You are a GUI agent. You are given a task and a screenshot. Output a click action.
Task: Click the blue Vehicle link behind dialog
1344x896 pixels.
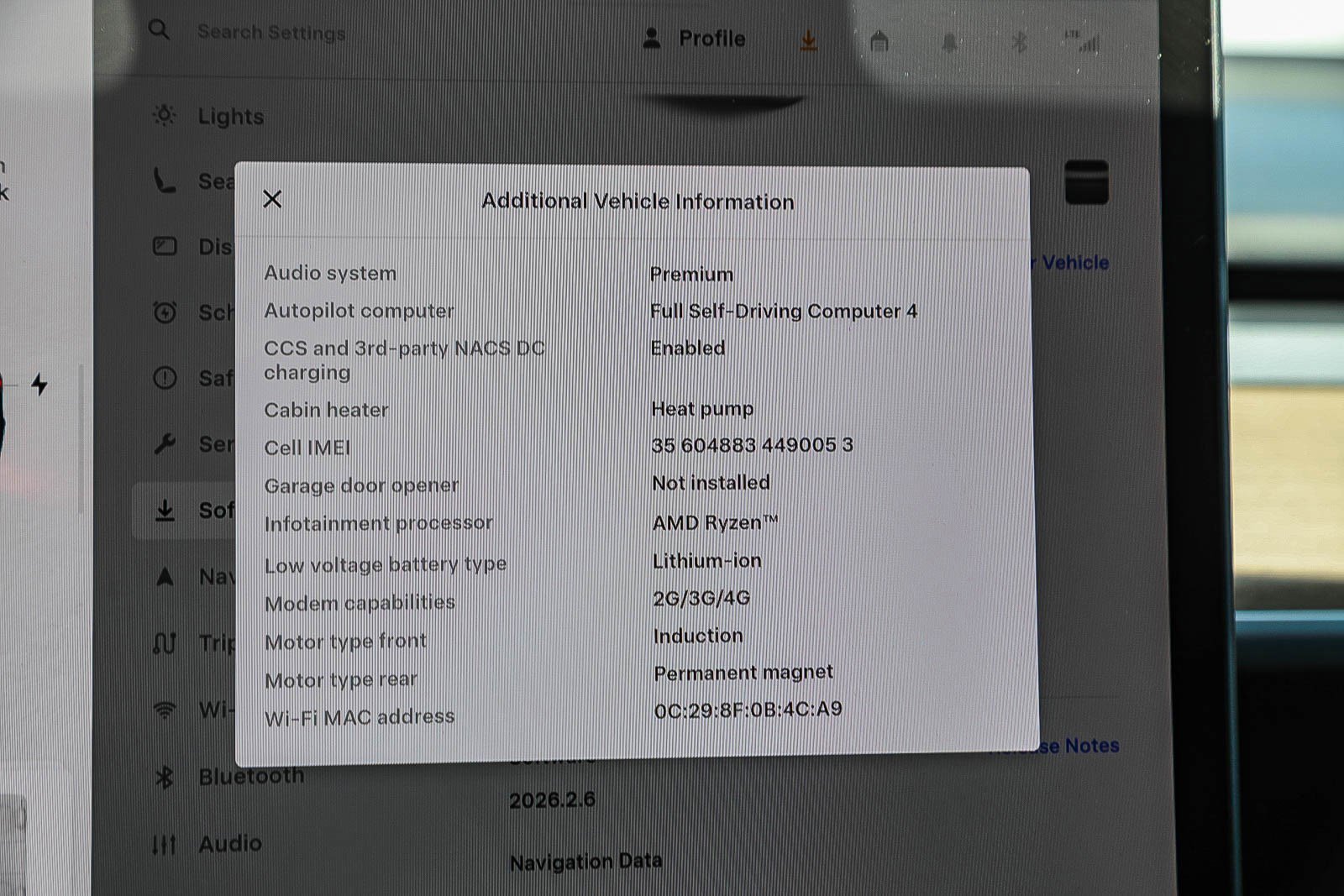(x=1075, y=263)
